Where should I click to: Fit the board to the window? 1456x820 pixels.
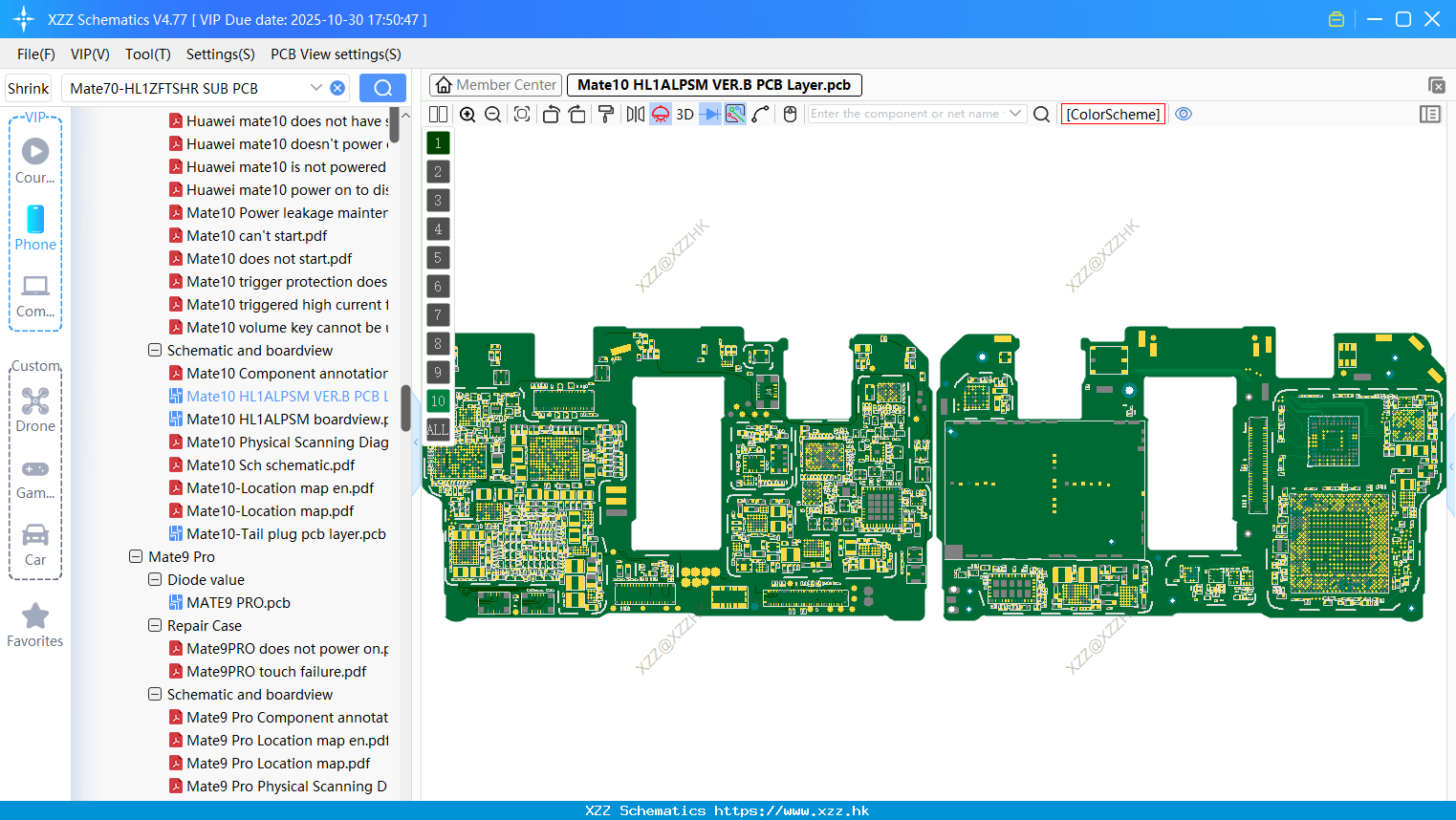tap(522, 114)
